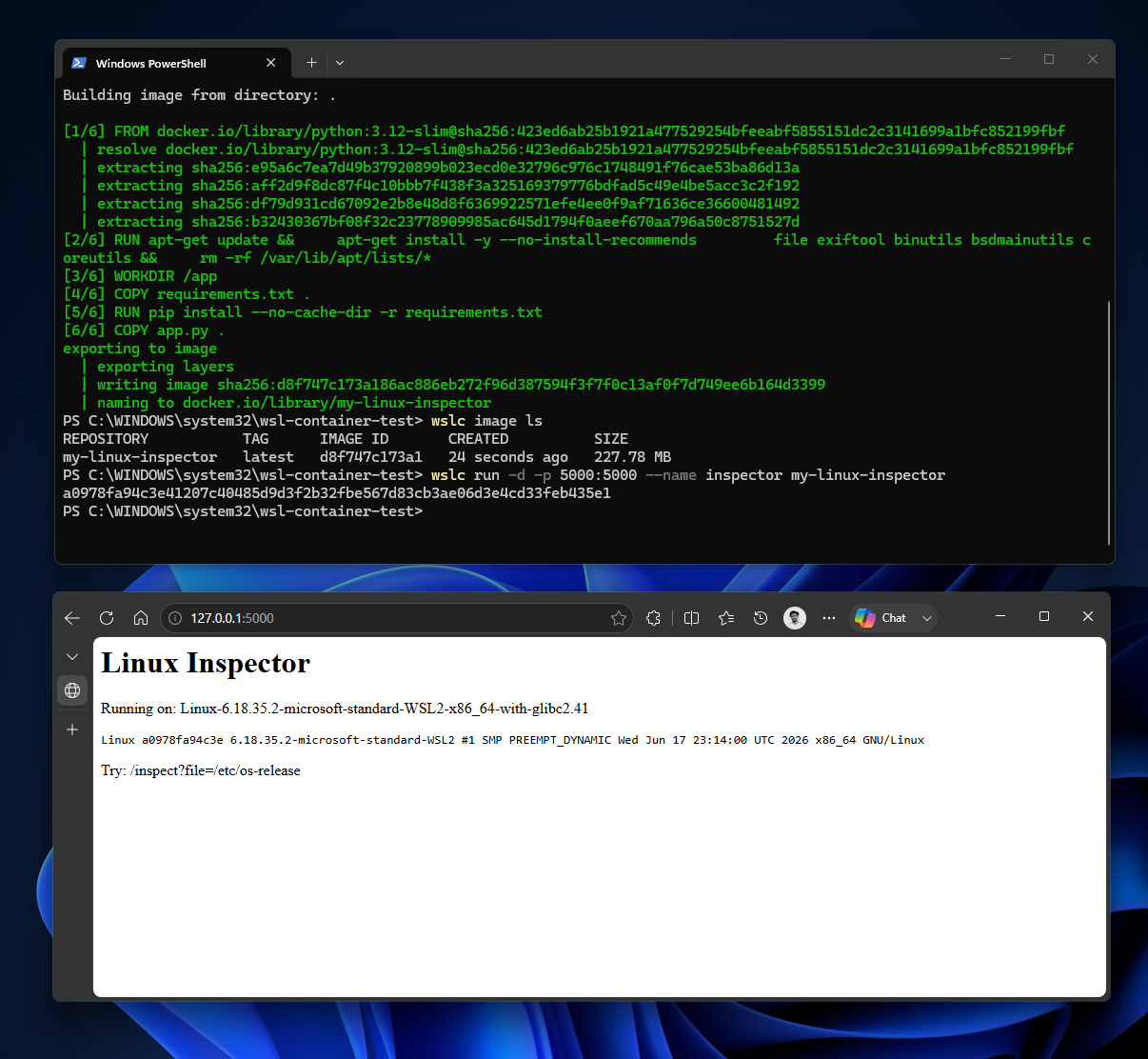Expand Copilot Chat dropdown arrow
This screenshot has height=1059, width=1148.
[927, 618]
